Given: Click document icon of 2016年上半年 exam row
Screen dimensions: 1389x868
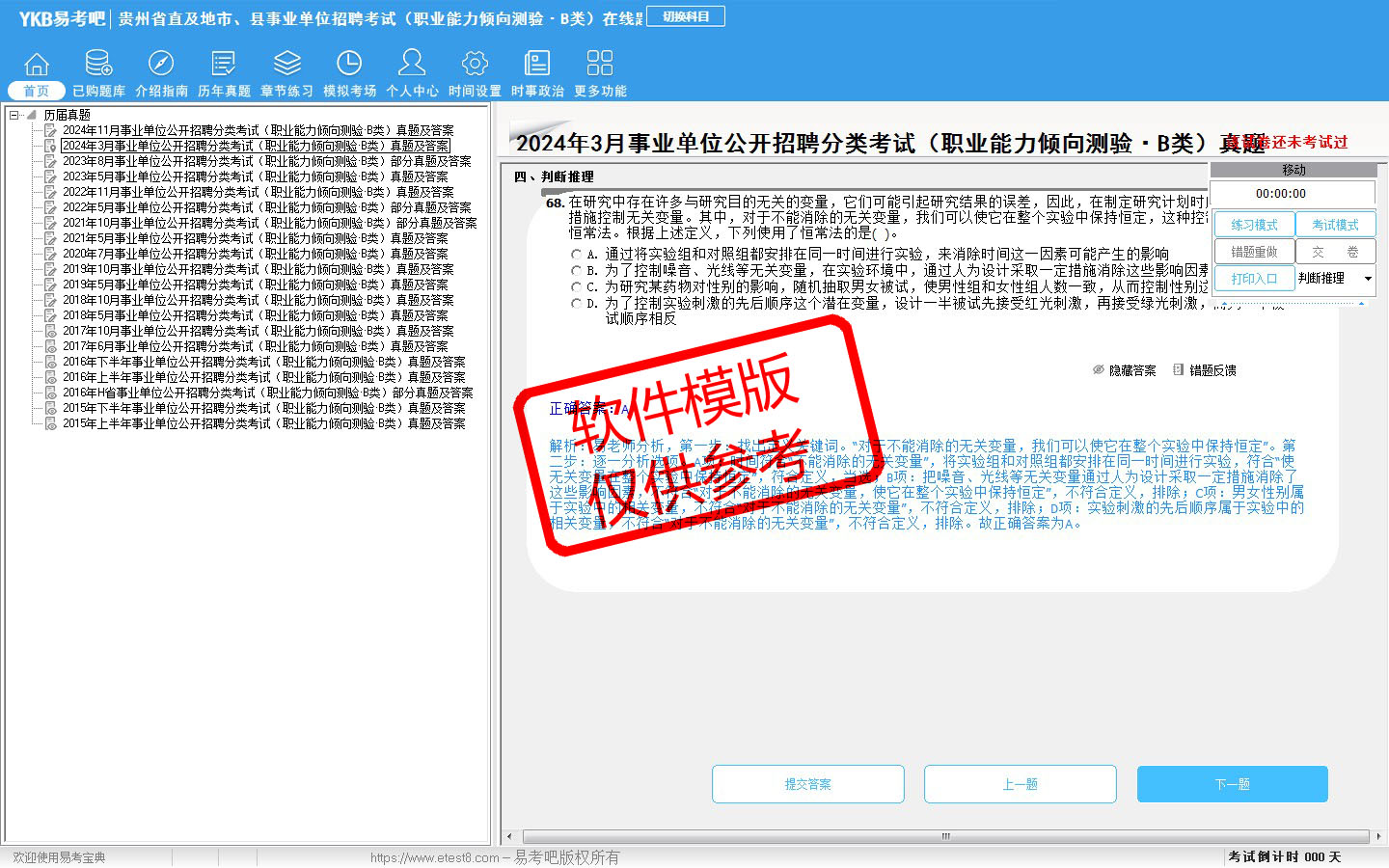Looking at the screenshot, I should (50, 377).
